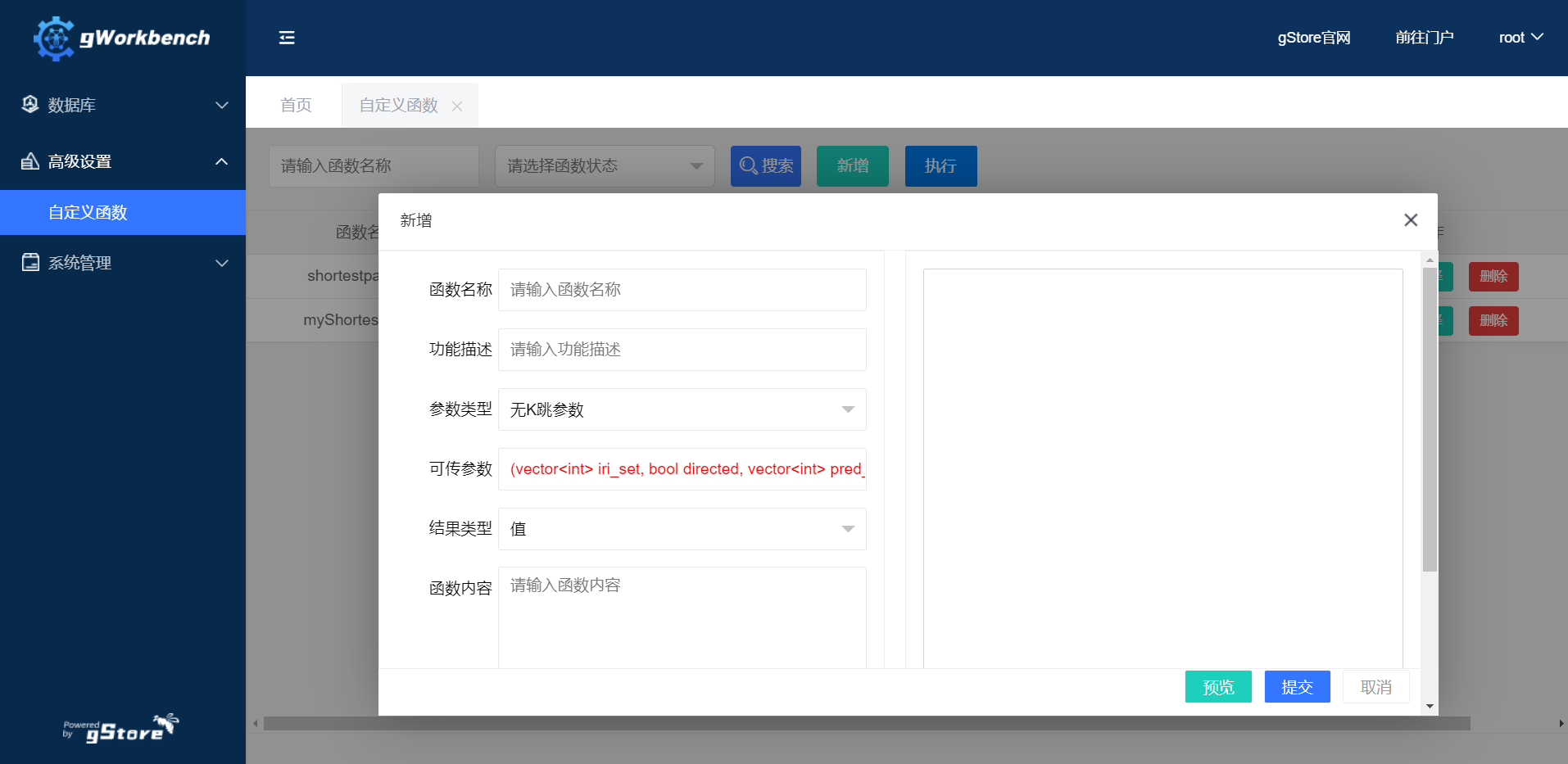Collapse the 高级设置 menu chevron
Screen dimensions: 1568x764
(221, 161)
